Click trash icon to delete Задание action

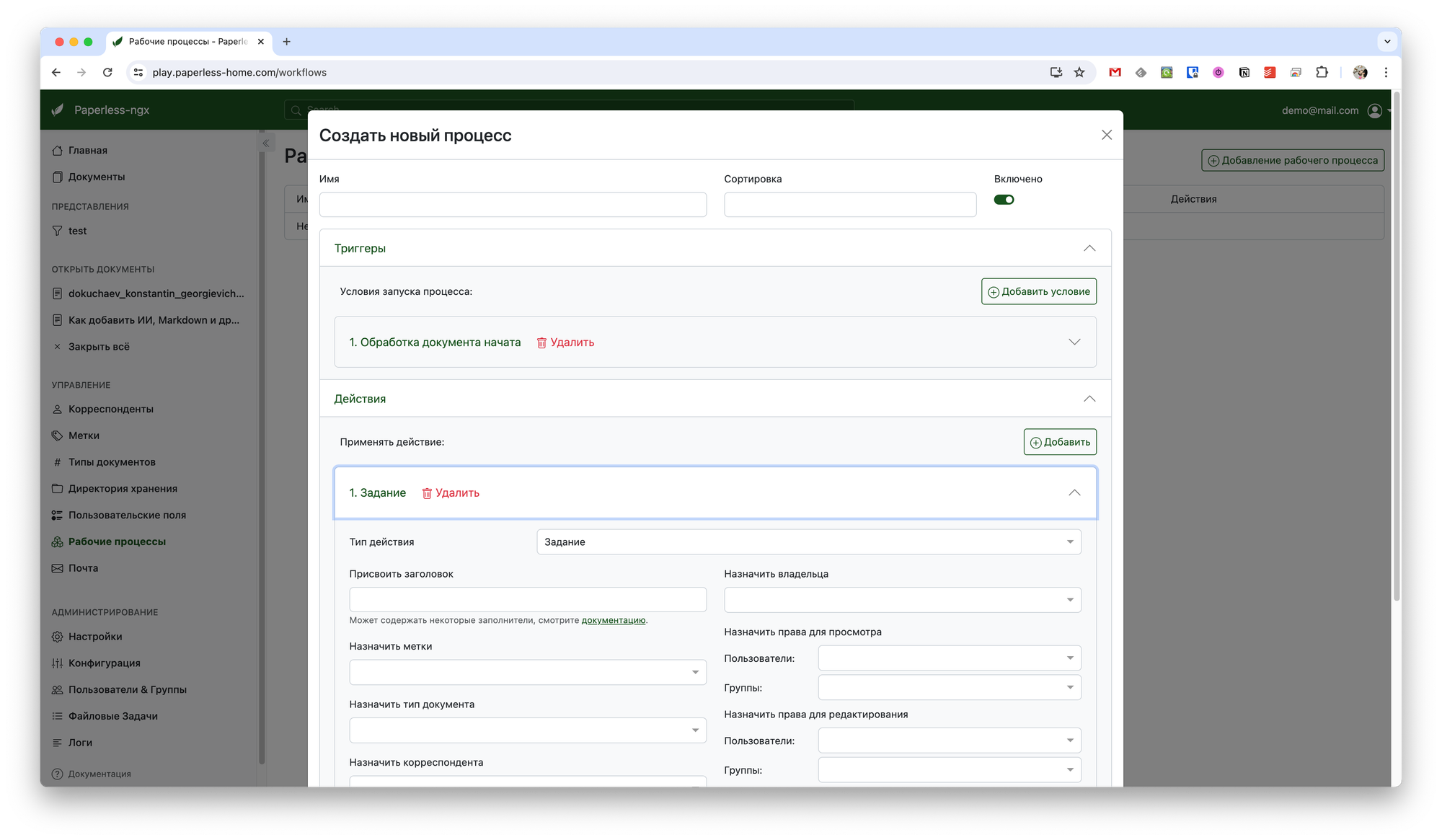(427, 493)
